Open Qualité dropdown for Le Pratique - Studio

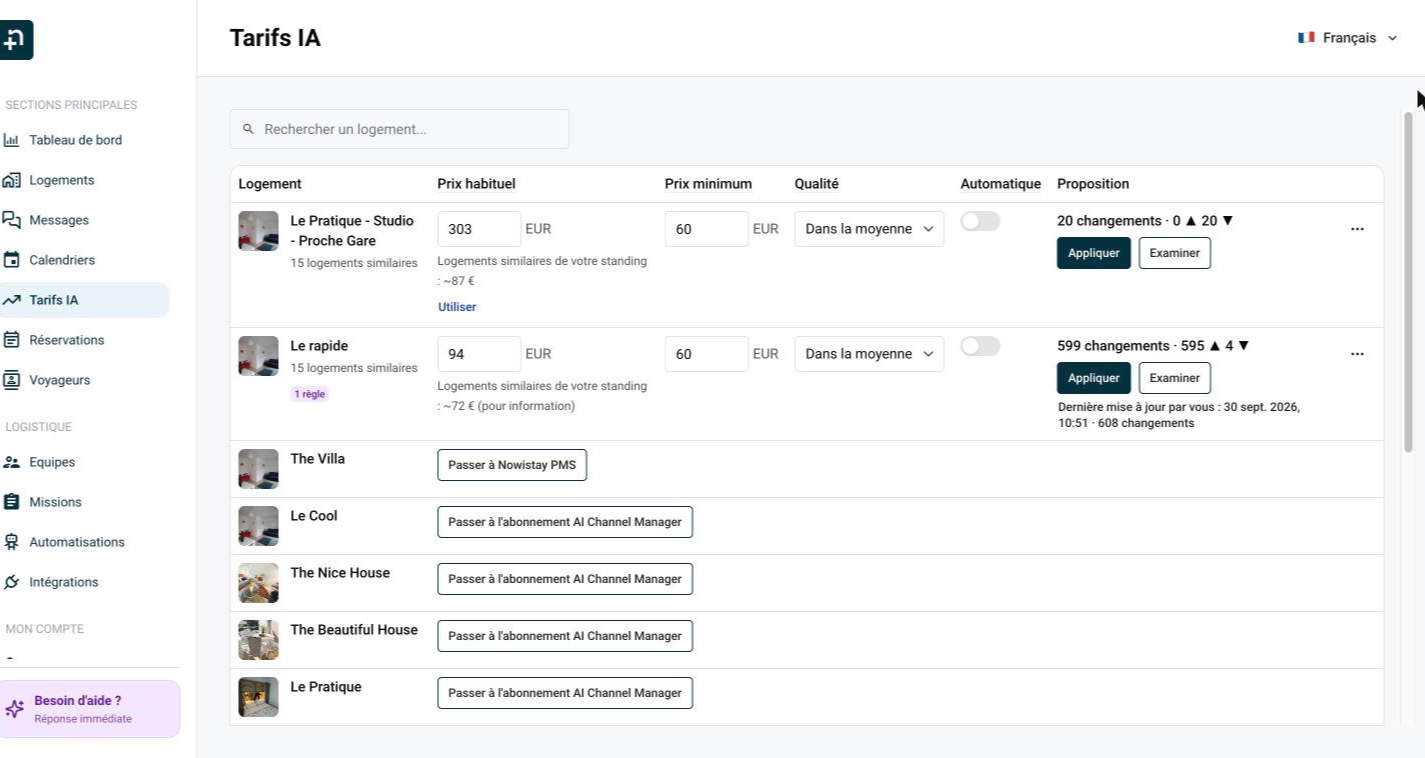pyautogui.click(x=869, y=229)
